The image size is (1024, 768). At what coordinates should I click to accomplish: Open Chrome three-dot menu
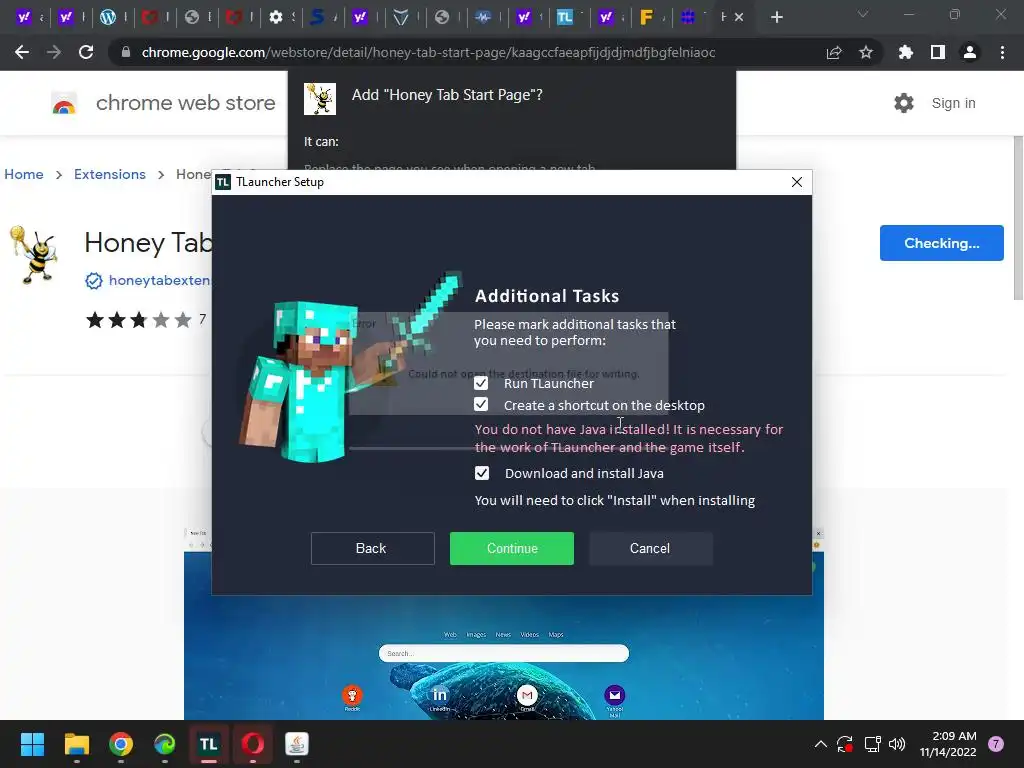pos(1002,52)
